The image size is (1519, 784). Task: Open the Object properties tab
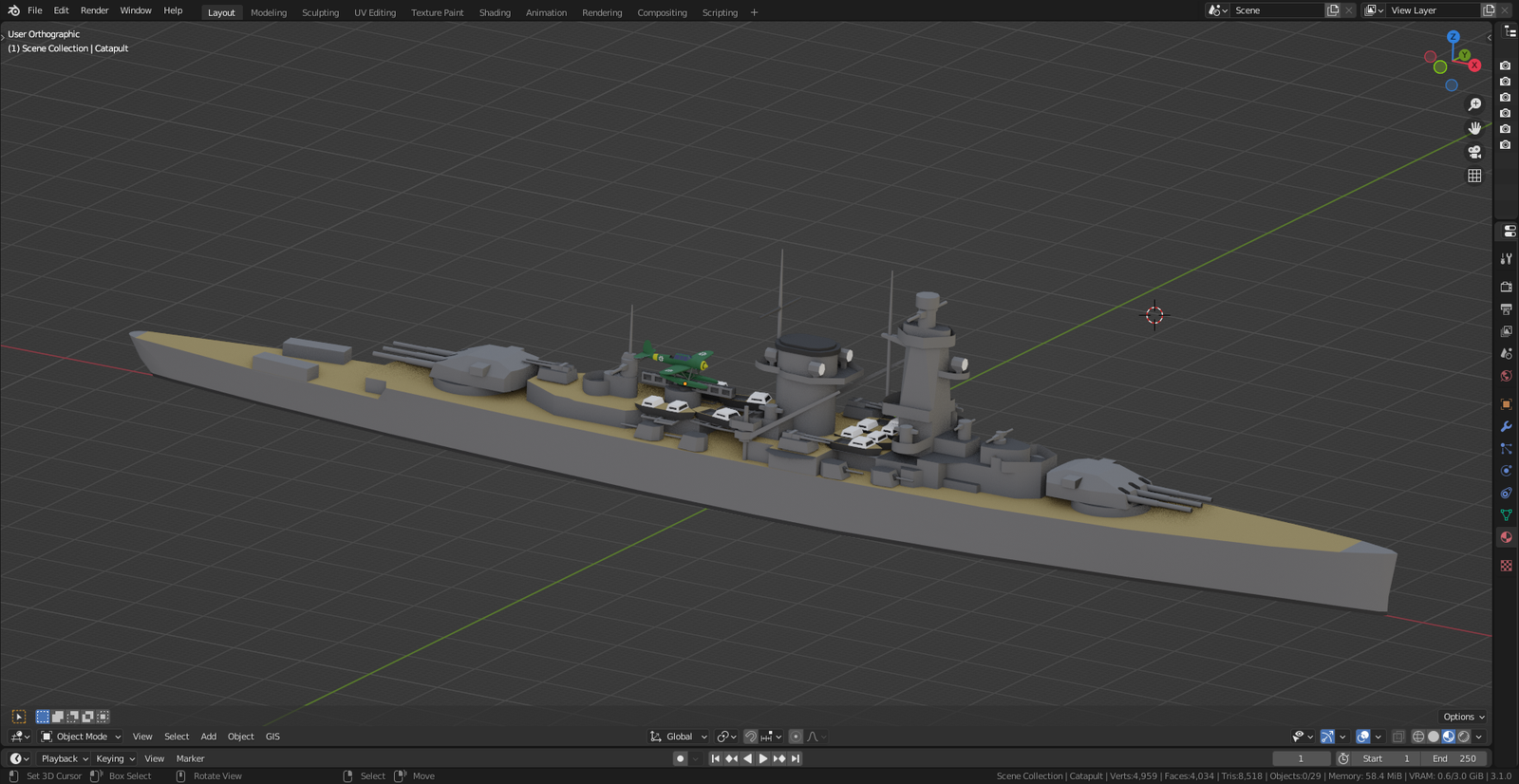click(1506, 404)
